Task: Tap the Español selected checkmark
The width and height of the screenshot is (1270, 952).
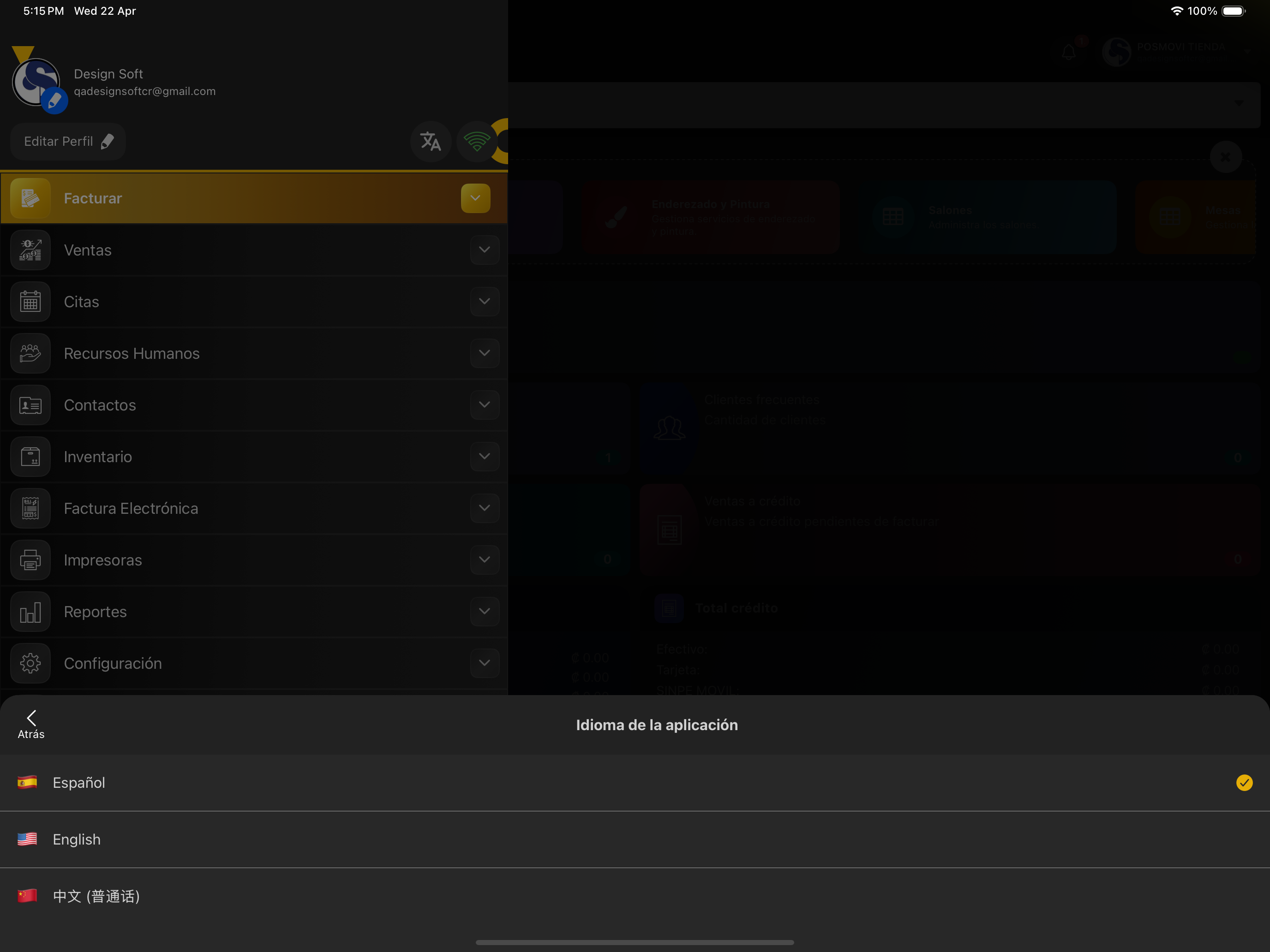Action: pyautogui.click(x=1244, y=783)
